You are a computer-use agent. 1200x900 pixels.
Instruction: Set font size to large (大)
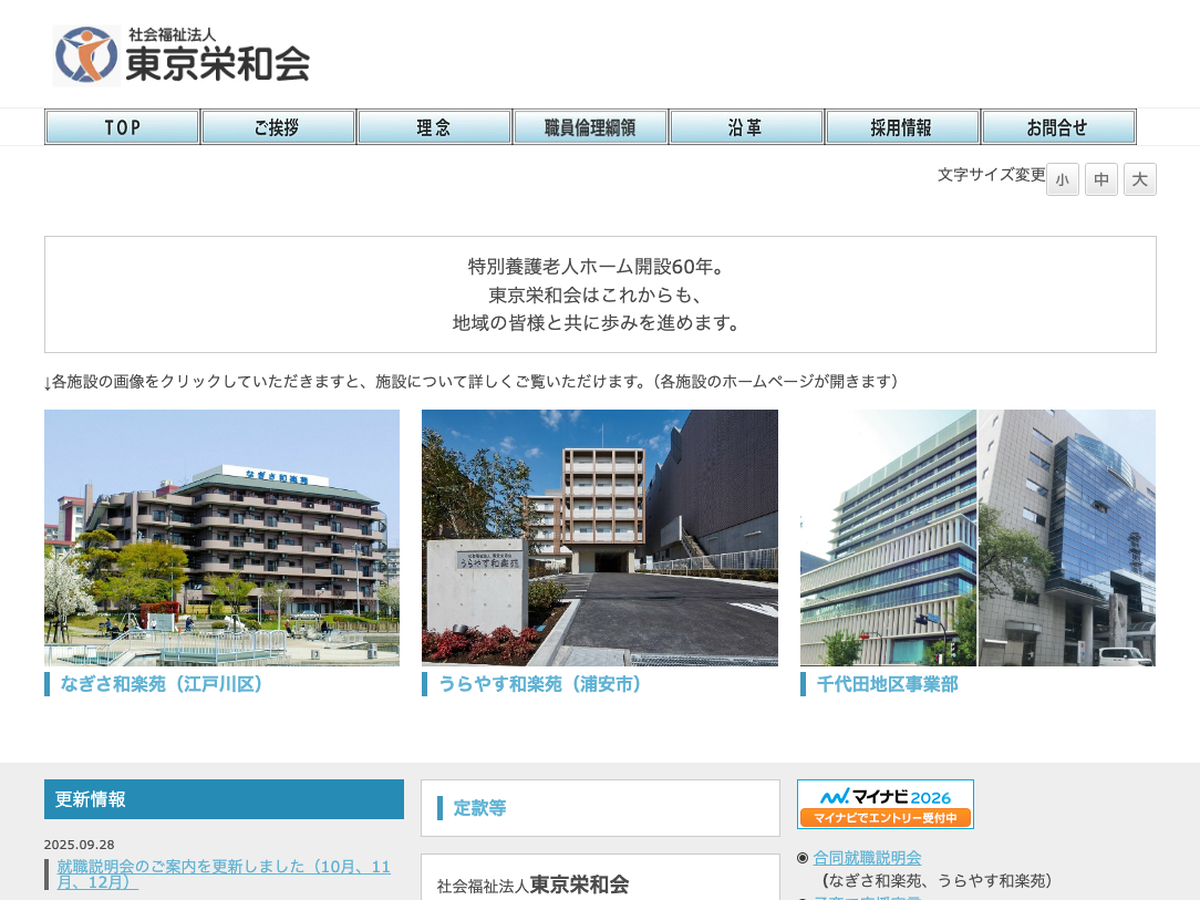click(x=1140, y=180)
